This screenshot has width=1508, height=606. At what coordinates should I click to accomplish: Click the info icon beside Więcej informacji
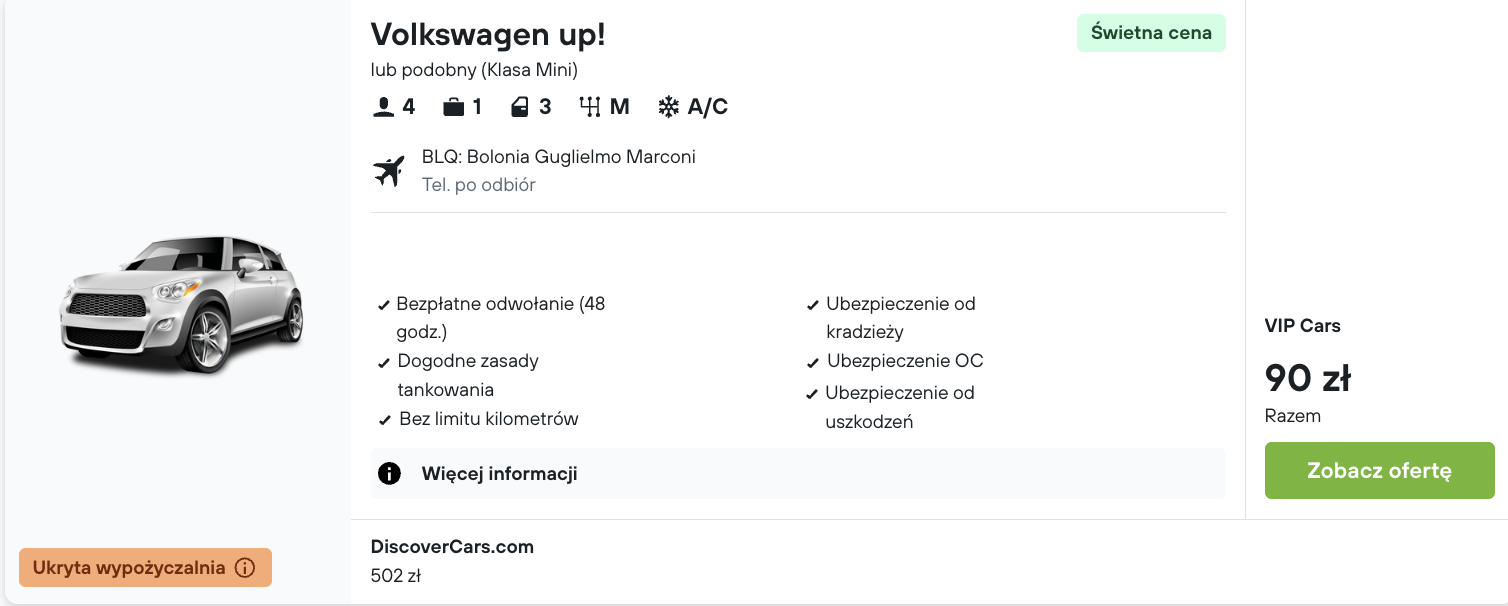pos(389,473)
